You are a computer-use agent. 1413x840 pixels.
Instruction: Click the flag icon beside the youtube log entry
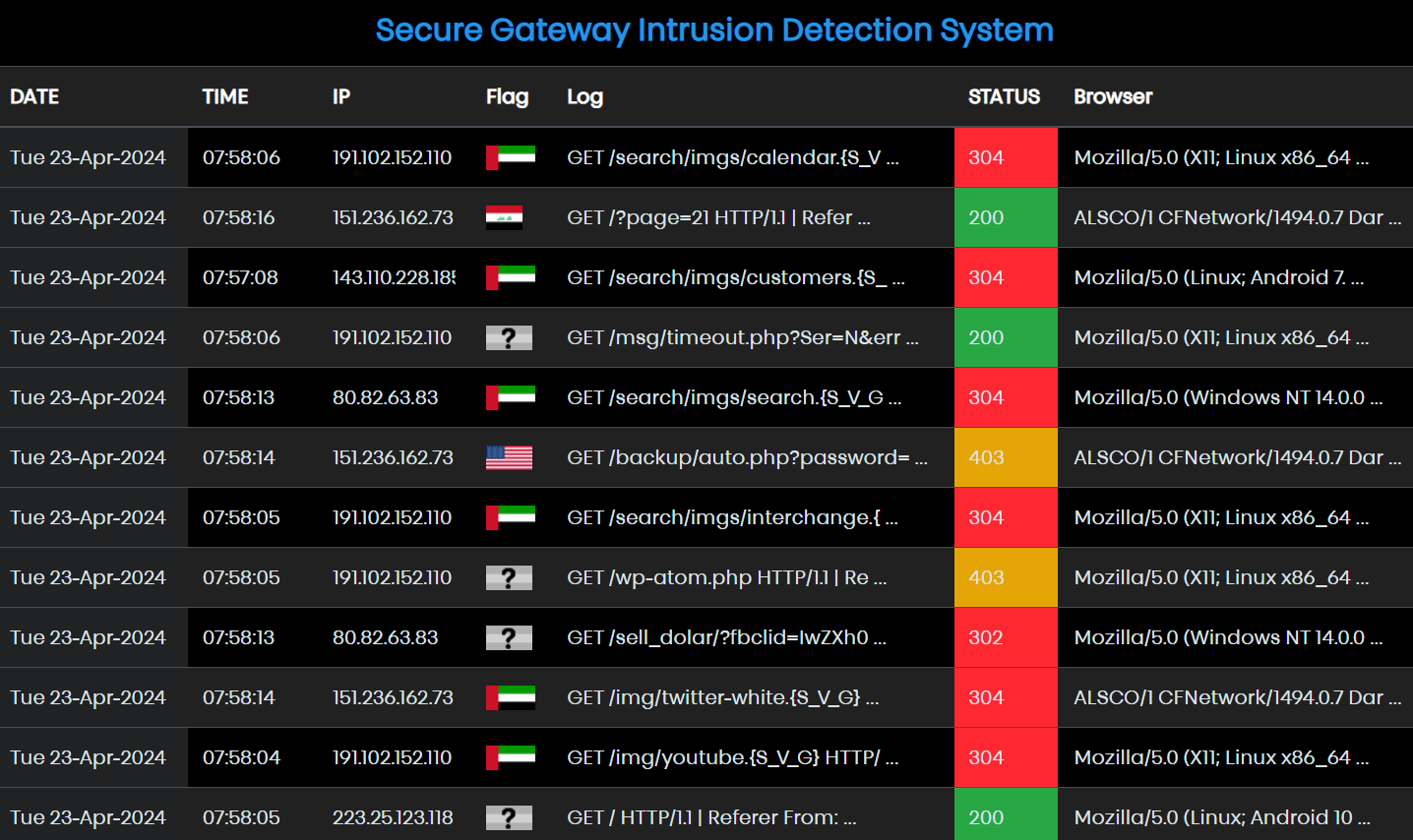click(510, 757)
